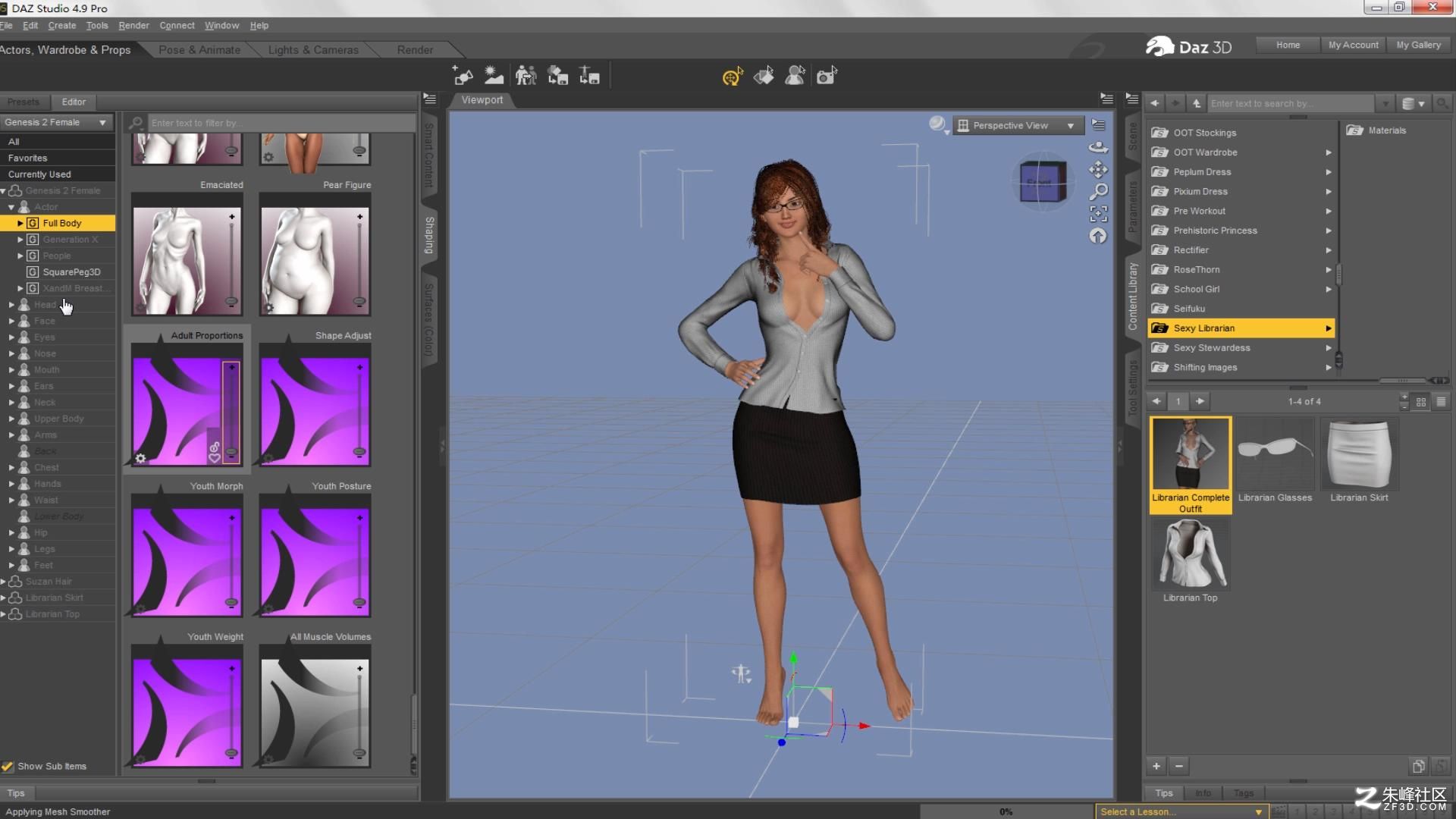Click the transfer figure toolbar icon

[526, 76]
